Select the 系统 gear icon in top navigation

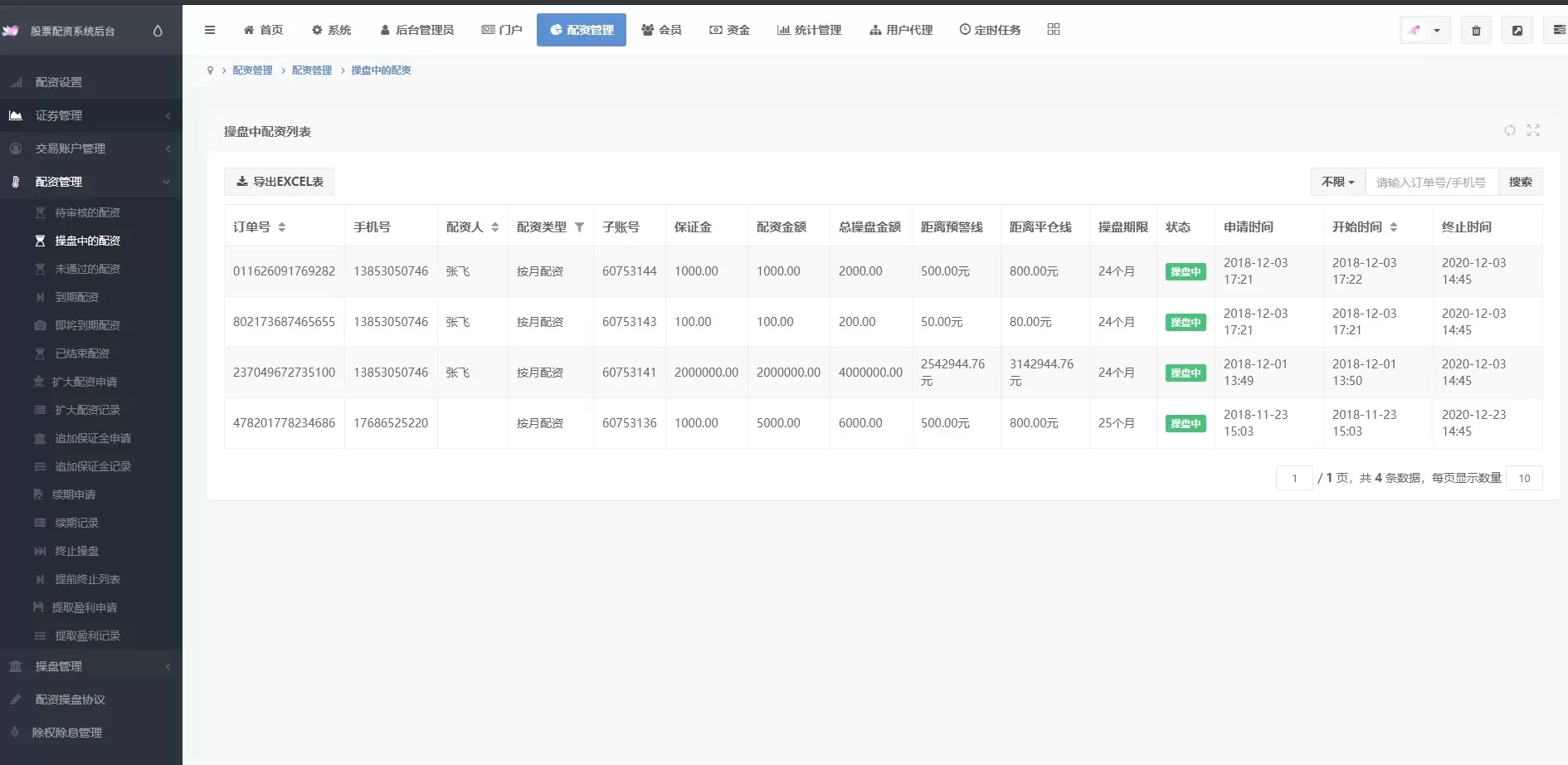pyautogui.click(x=318, y=30)
